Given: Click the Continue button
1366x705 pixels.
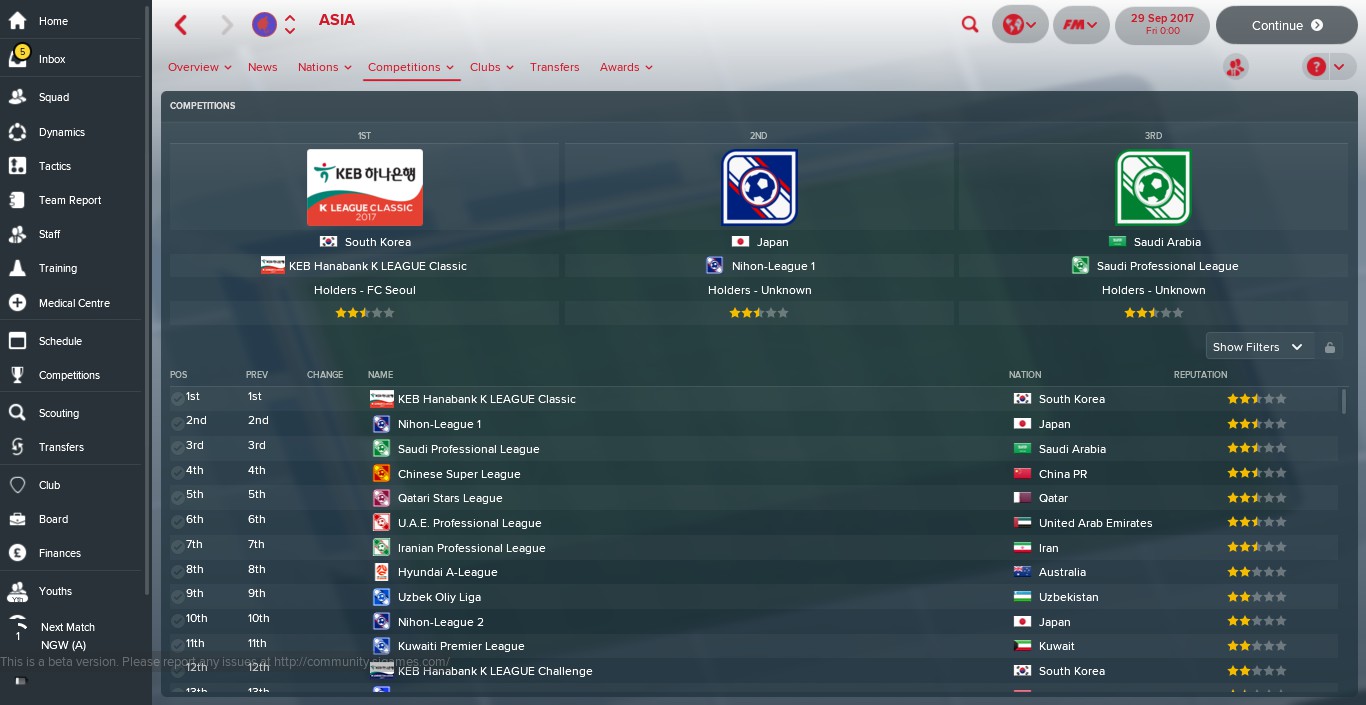Looking at the screenshot, I should (x=1286, y=25).
